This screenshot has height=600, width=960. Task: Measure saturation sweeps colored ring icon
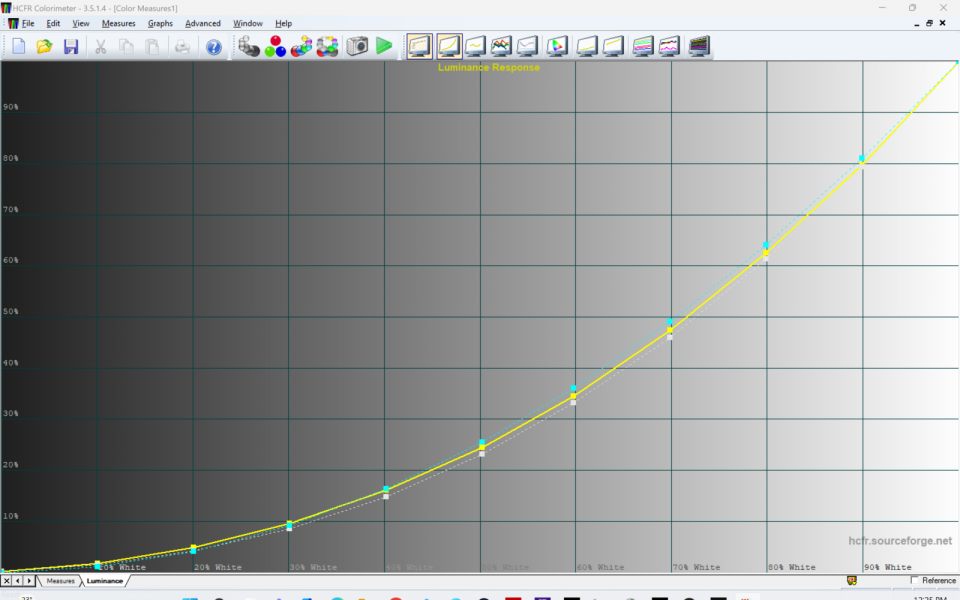click(x=327, y=47)
